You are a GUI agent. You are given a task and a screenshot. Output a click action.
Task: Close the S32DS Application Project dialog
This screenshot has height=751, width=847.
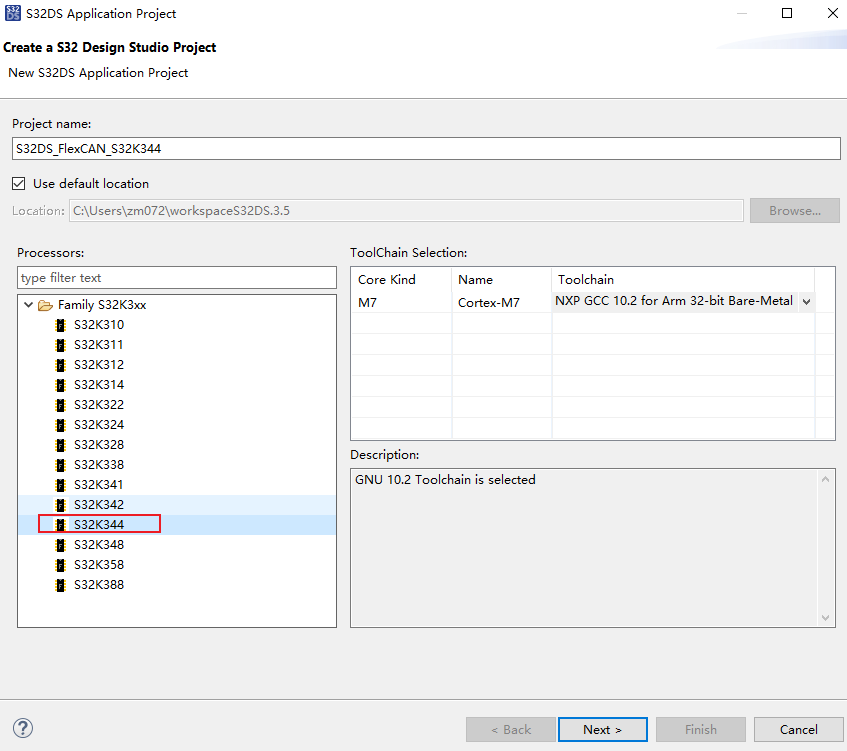tap(832, 13)
